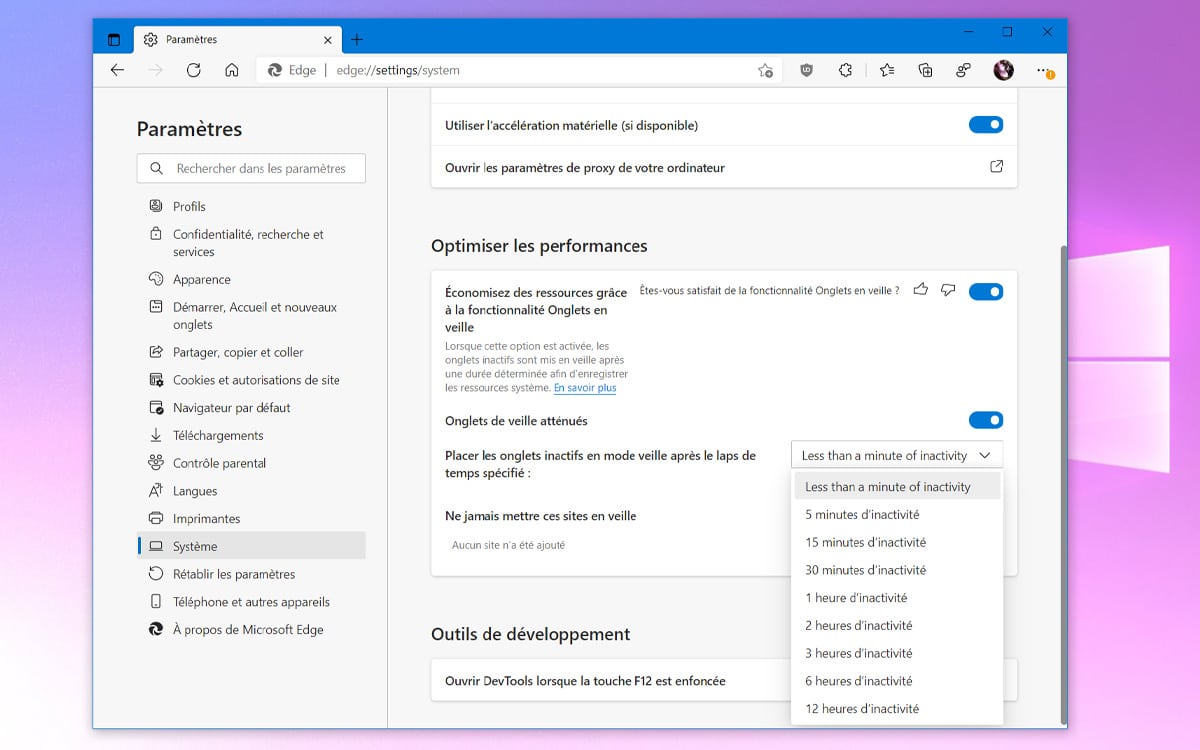Image resolution: width=1200 pixels, height=750 pixels.
Task: Open Collections from the toolbar
Action: tap(925, 70)
